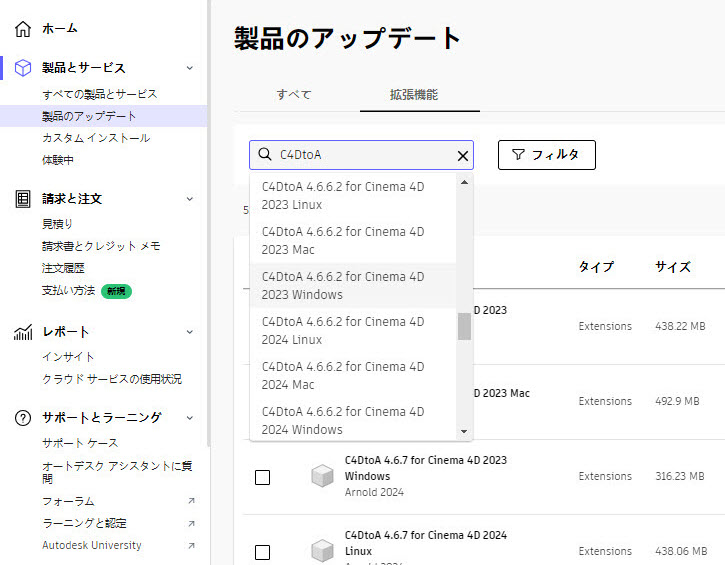
Task: Click the Products and Services cube icon
Action: click(x=23, y=68)
